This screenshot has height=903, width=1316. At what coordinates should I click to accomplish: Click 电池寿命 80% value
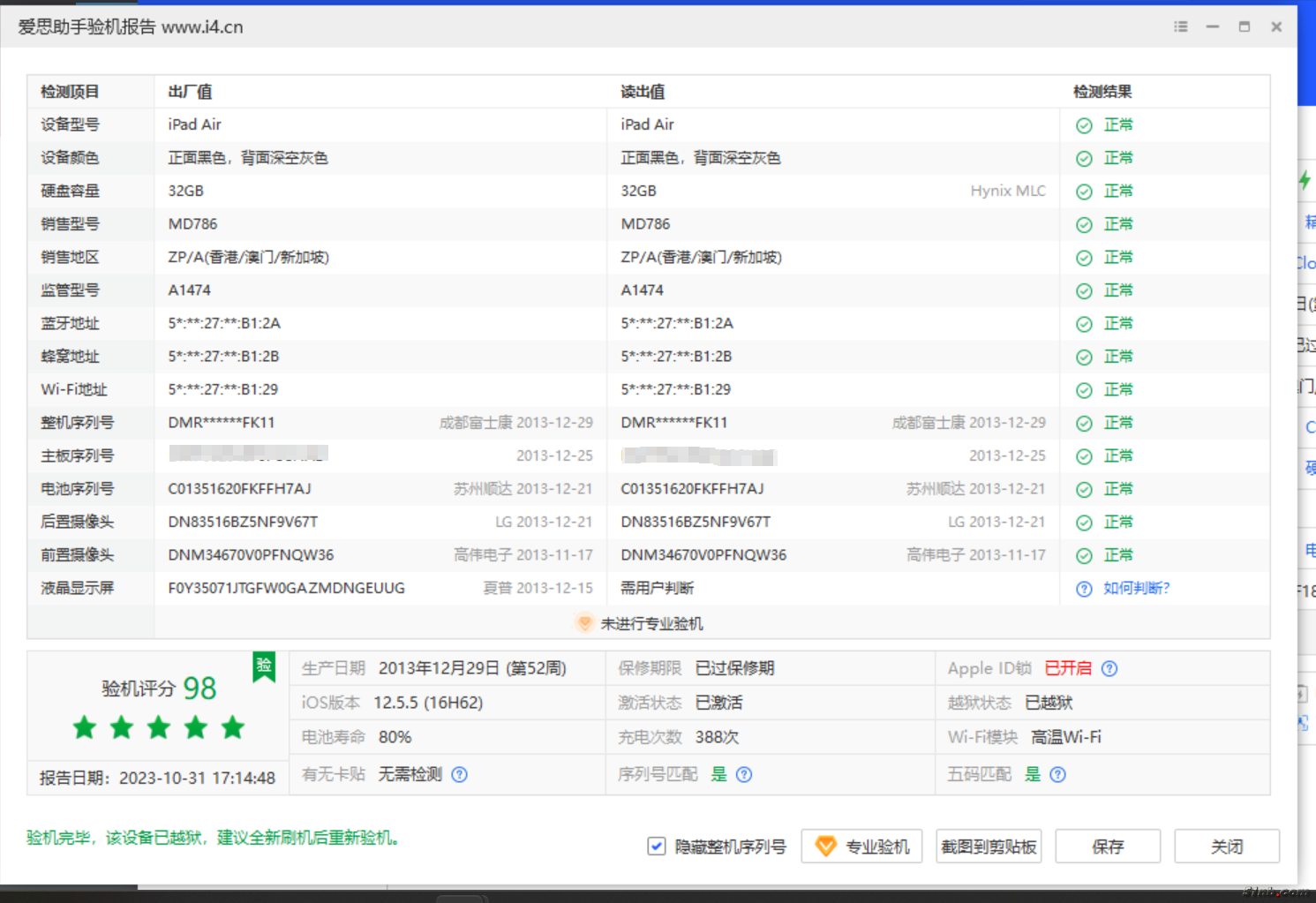395,737
